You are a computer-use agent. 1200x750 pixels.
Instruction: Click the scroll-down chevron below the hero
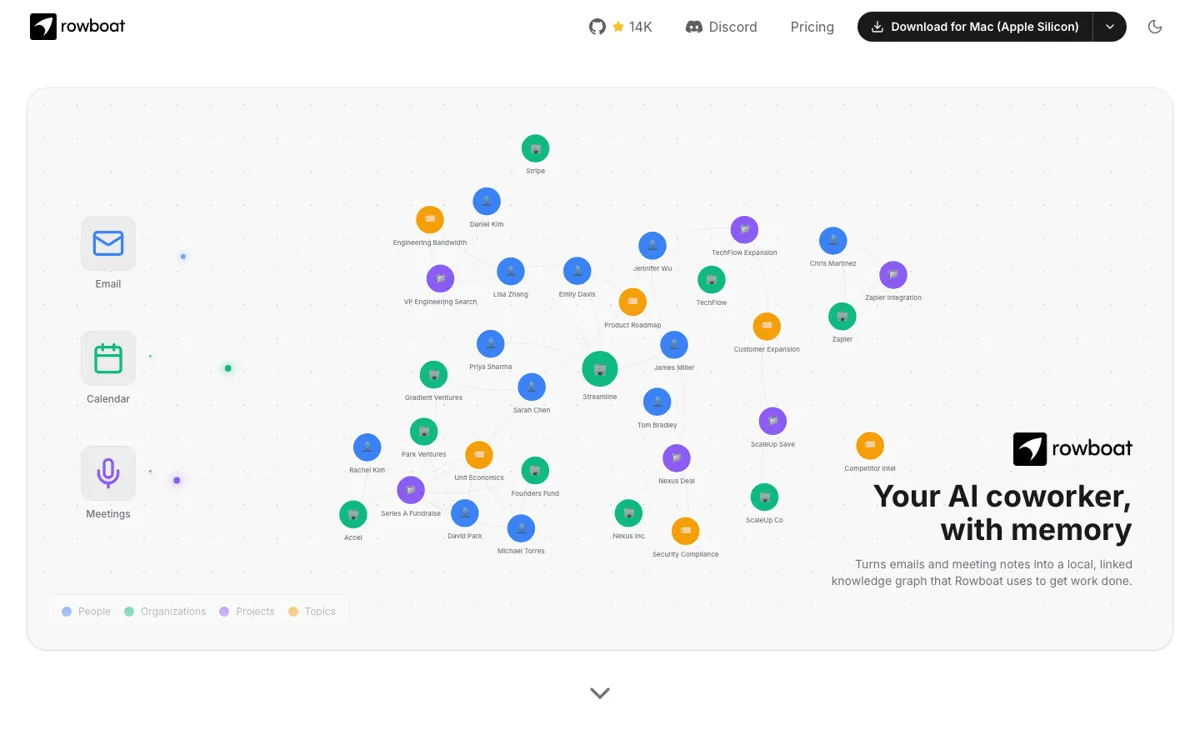tap(600, 693)
